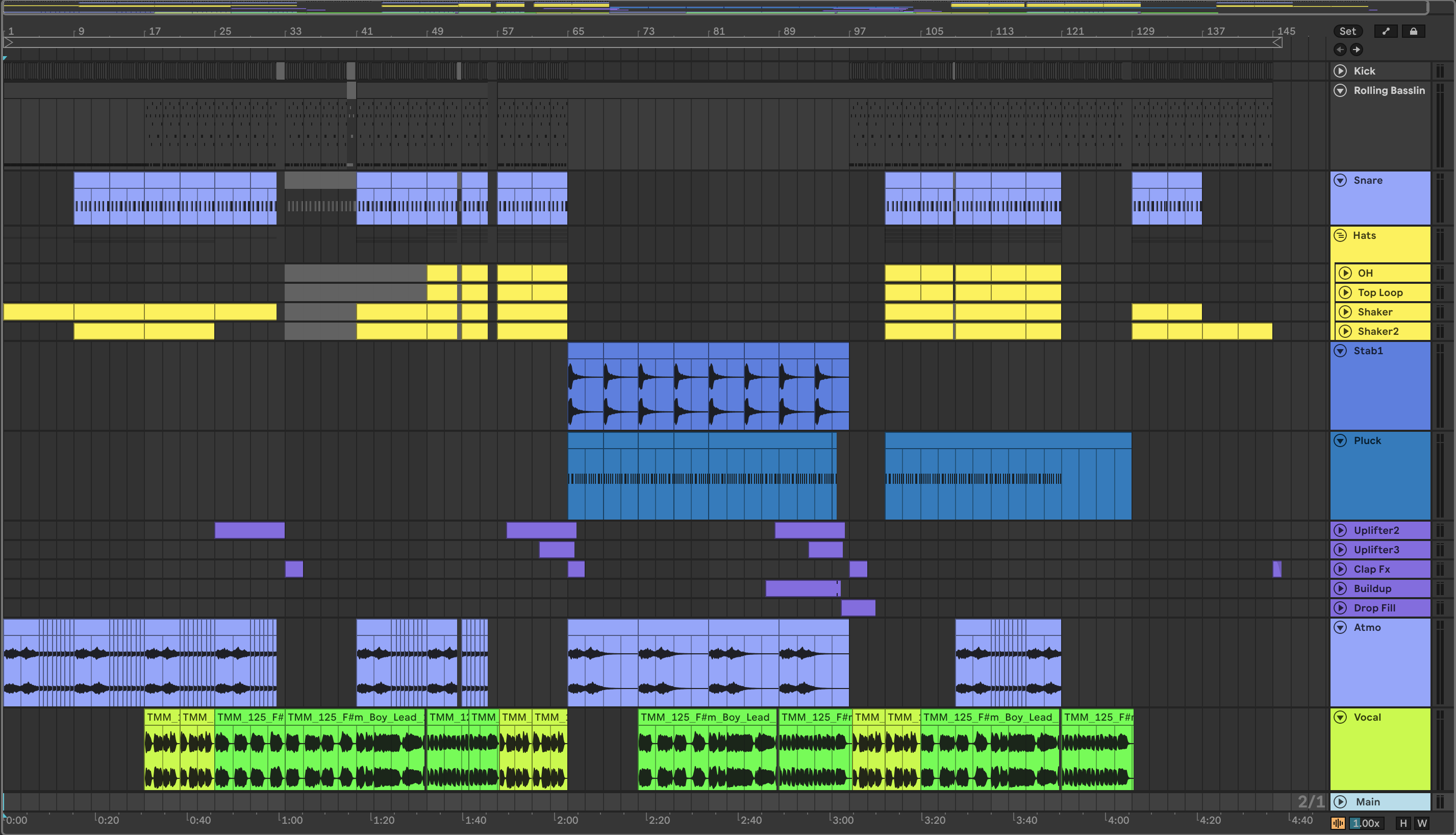Select the Snare track title
Viewport: 1456px width, 835px height.
(x=1368, y=181)
